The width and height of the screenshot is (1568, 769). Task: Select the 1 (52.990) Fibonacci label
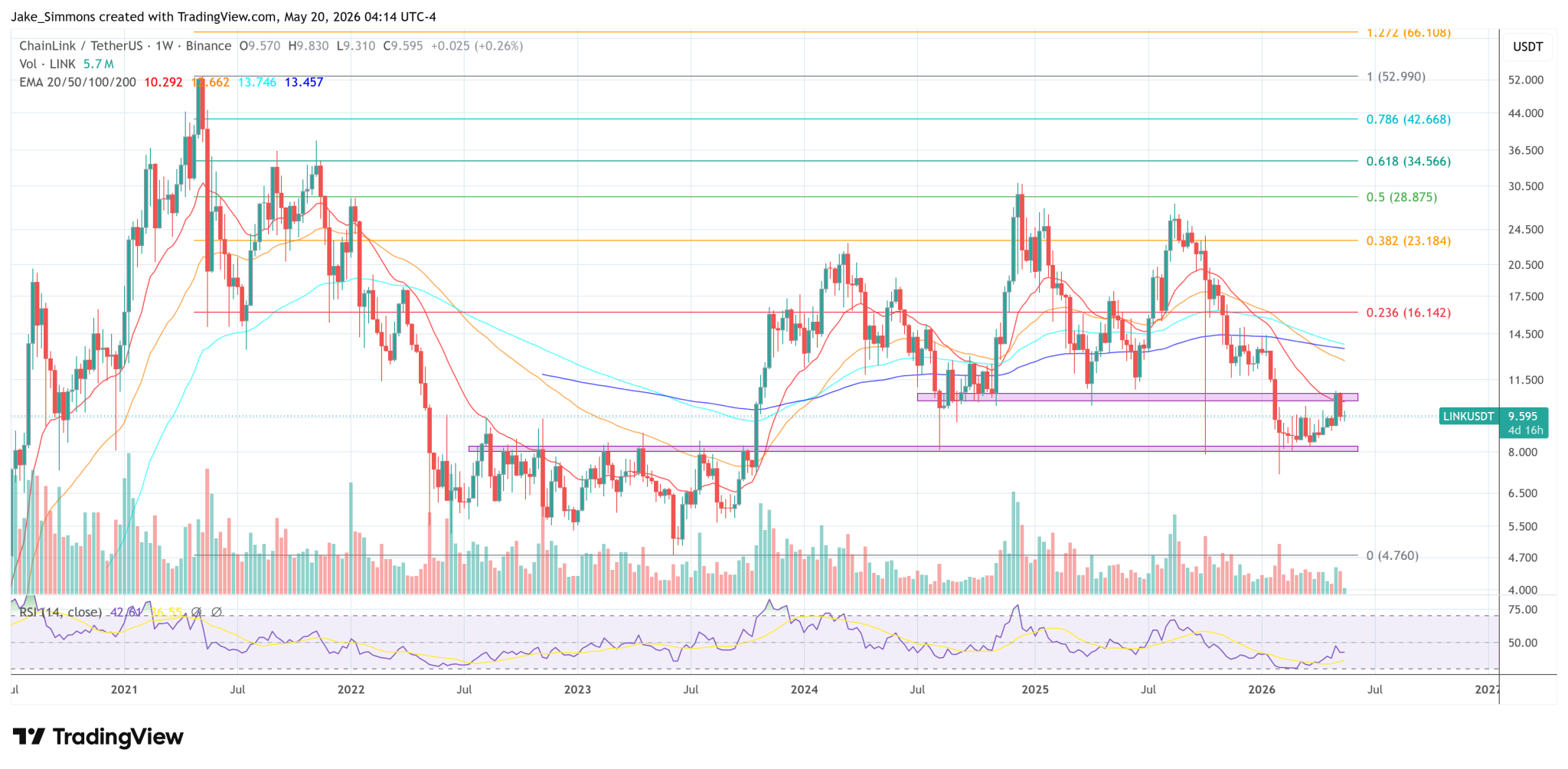coord(1396,77)
